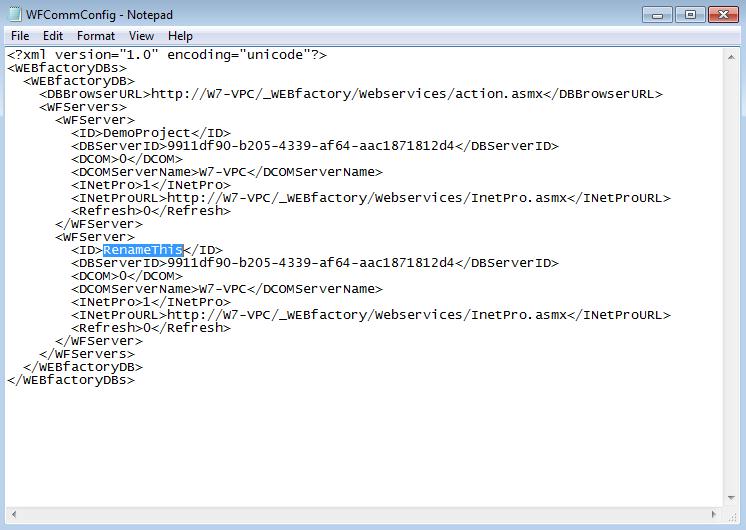Open the File menu

[x=20, y=36]
